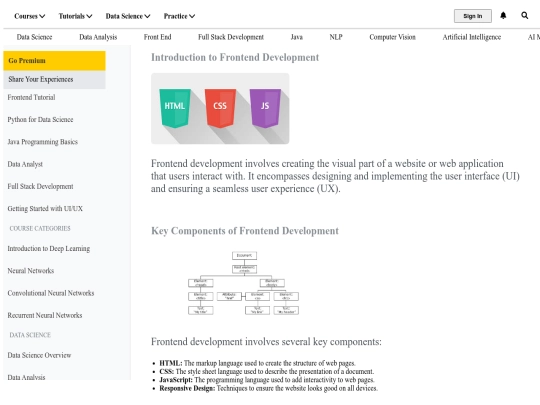The width and height of the screenshot is (540, 405).
Task: Click the HTML CSS JS banner image
Action: pos(220,108)
